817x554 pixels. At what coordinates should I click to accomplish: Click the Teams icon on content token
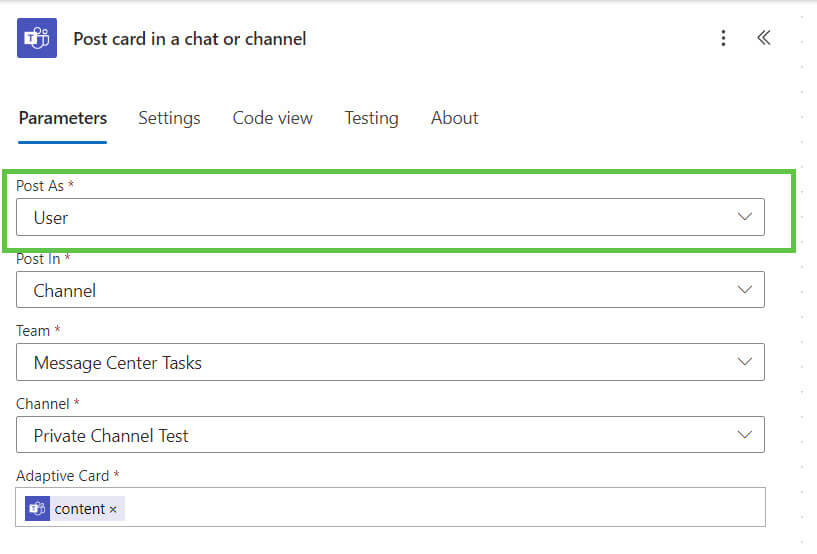(x=37, y=508)
